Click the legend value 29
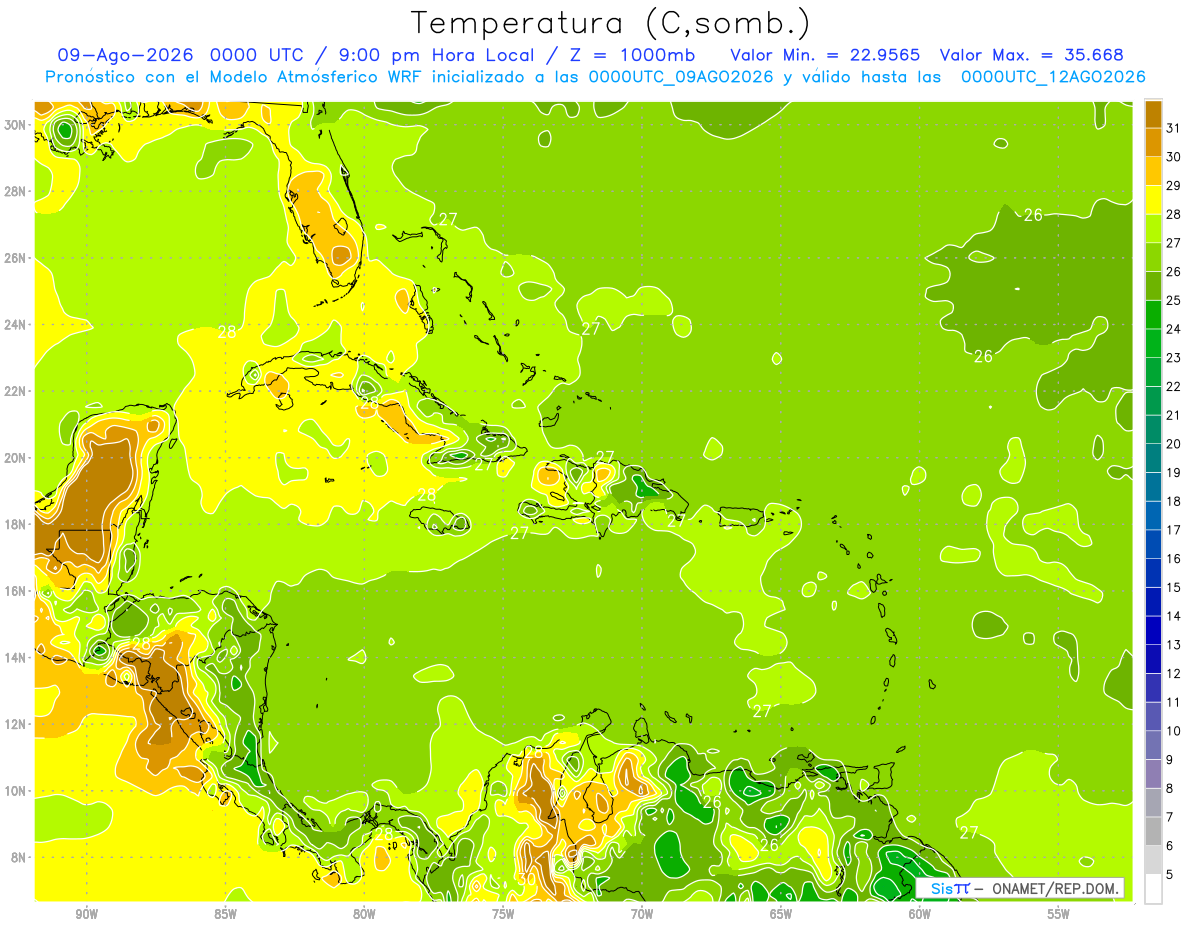This screenshot has width=1200, height=927. pyautogui.click(x=1173, y=186)
